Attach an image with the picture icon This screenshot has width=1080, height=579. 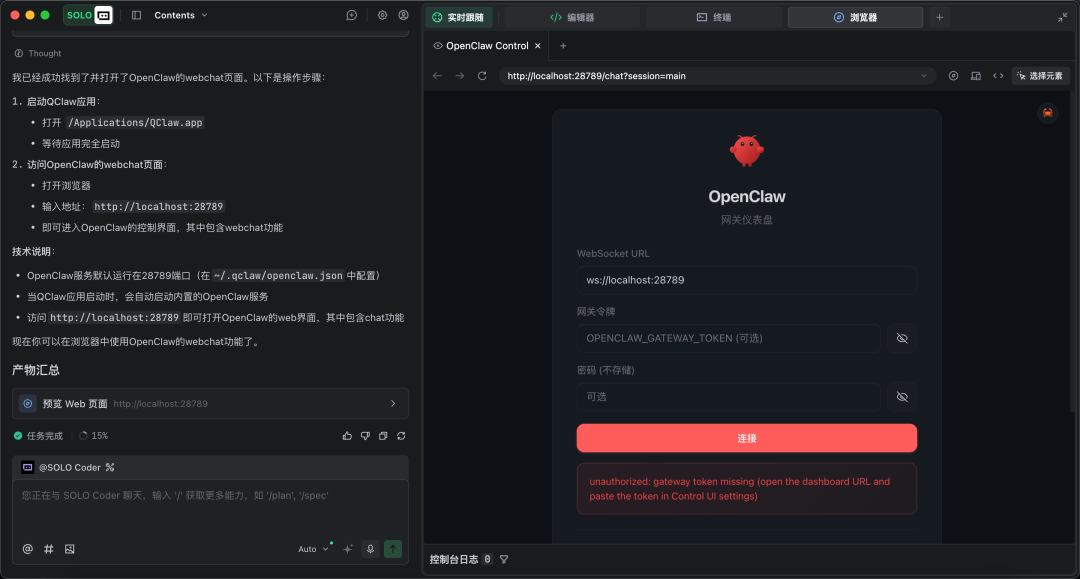tap(70, 549)
